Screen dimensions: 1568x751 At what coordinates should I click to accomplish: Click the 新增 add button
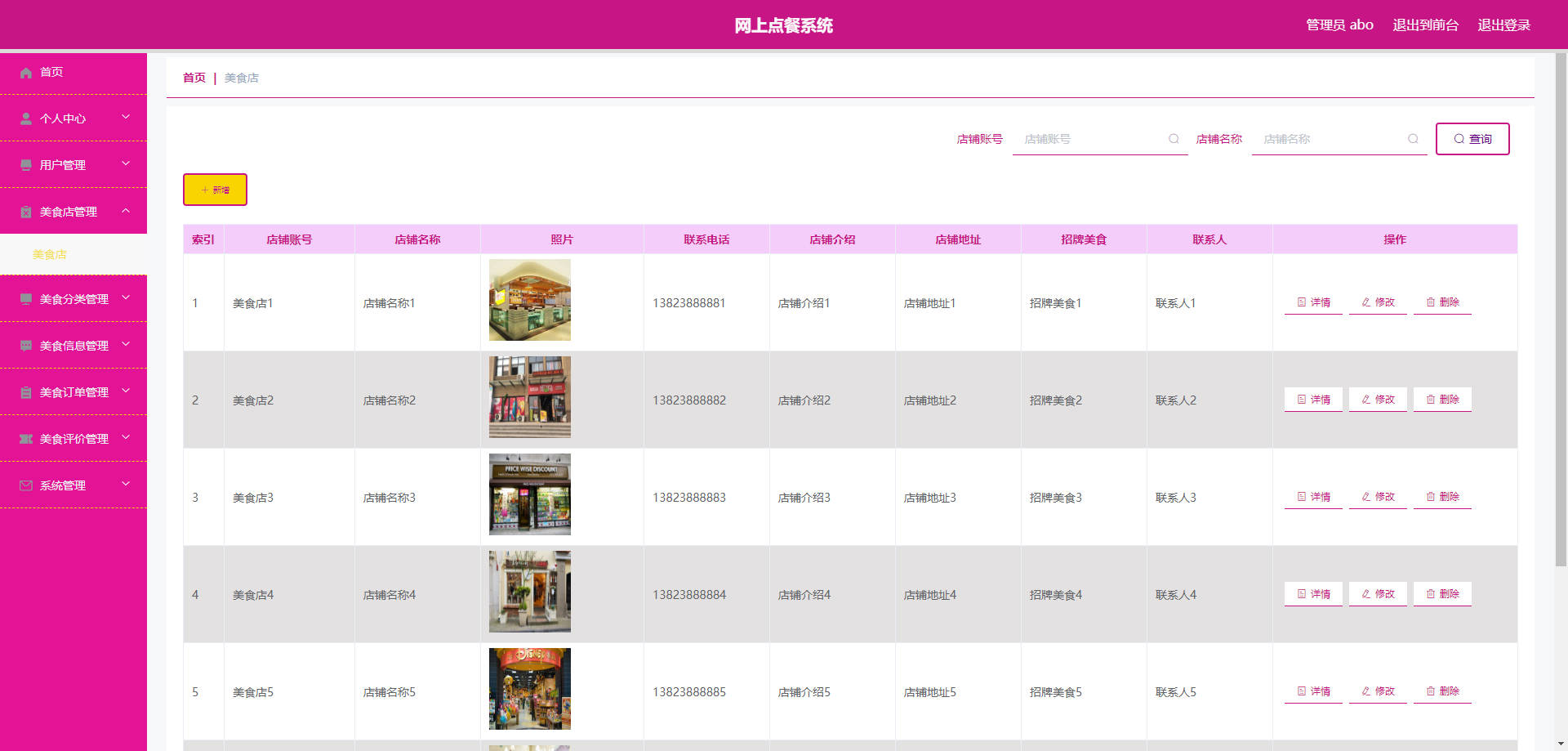click(215, 190)
